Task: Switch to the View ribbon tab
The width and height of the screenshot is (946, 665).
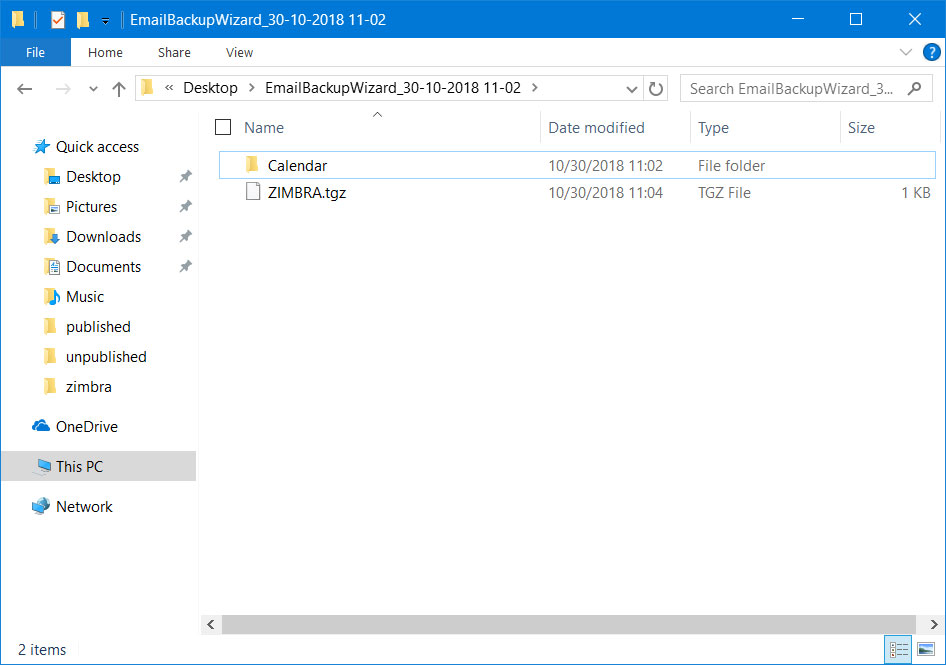Action: click(239, 52)
